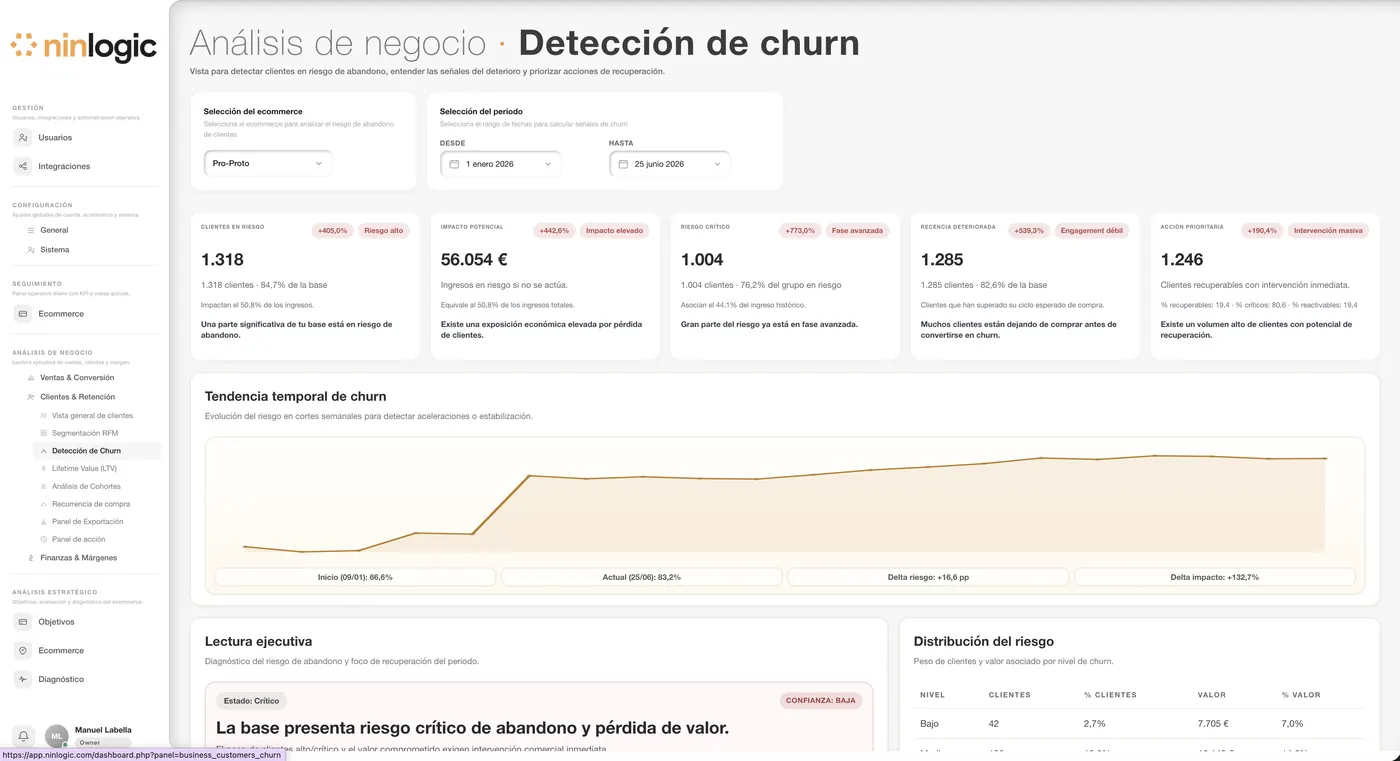Click the calendar icon in Desde field

[454, 164]
